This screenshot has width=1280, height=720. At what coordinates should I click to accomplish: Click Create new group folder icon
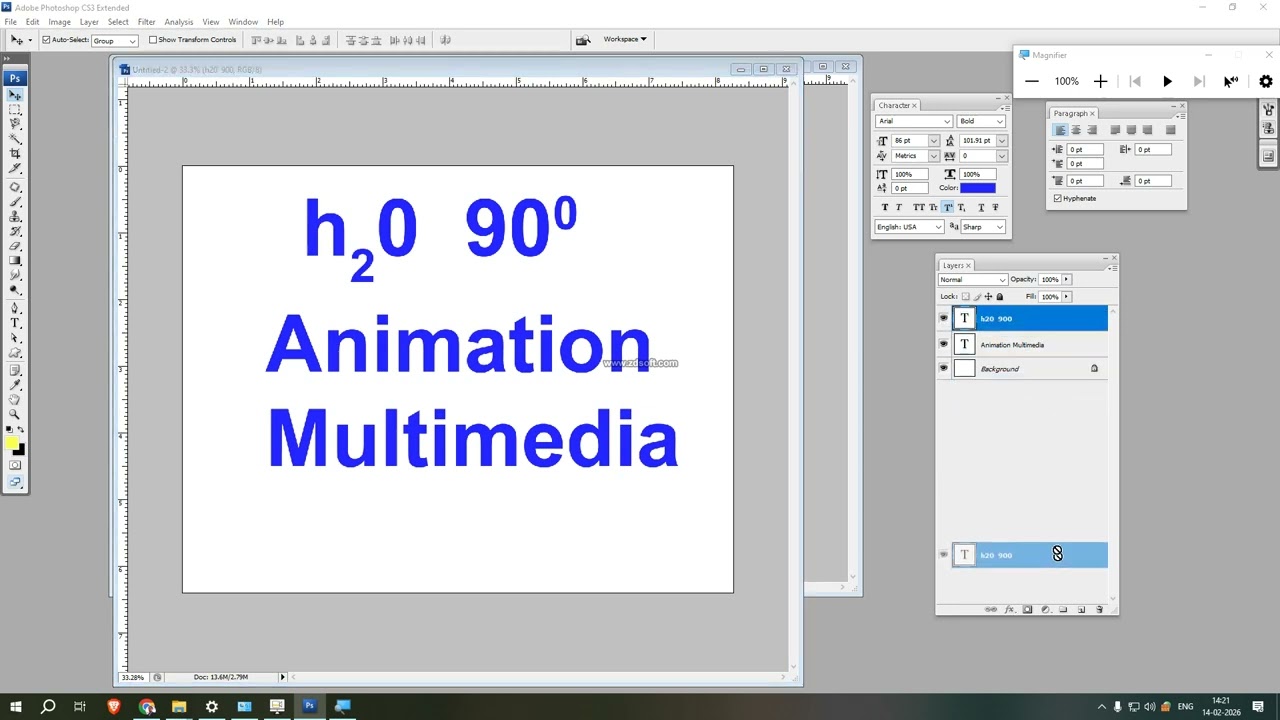[1063, 609]
